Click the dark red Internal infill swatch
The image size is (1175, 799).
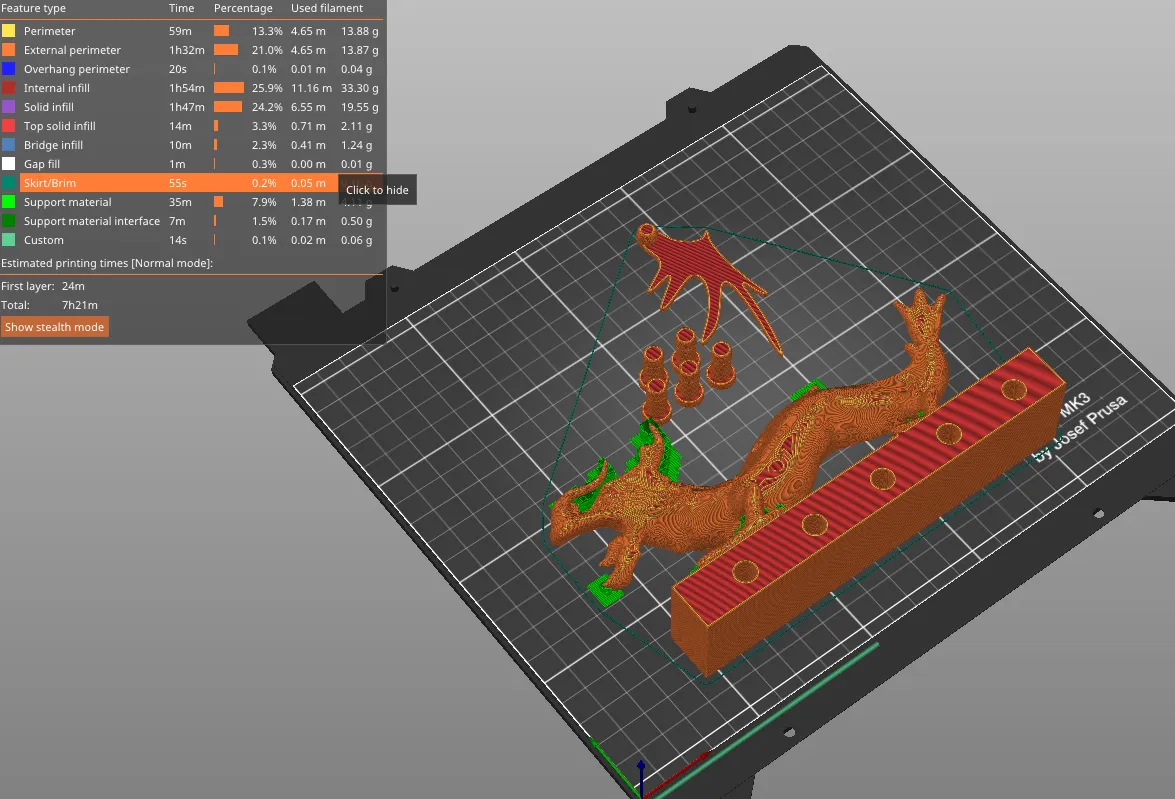point(8,88)
